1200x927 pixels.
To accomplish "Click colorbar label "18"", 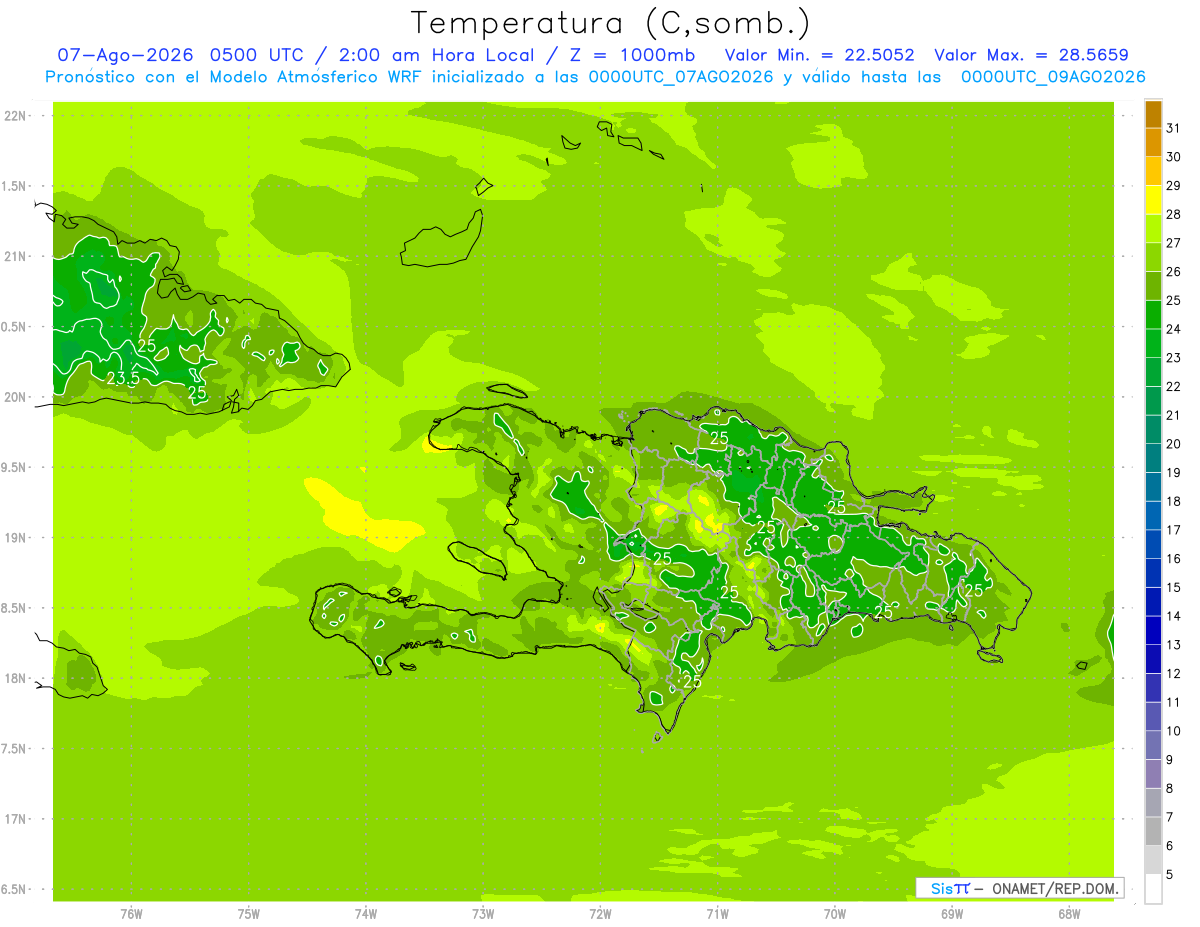I will 1174,501.
